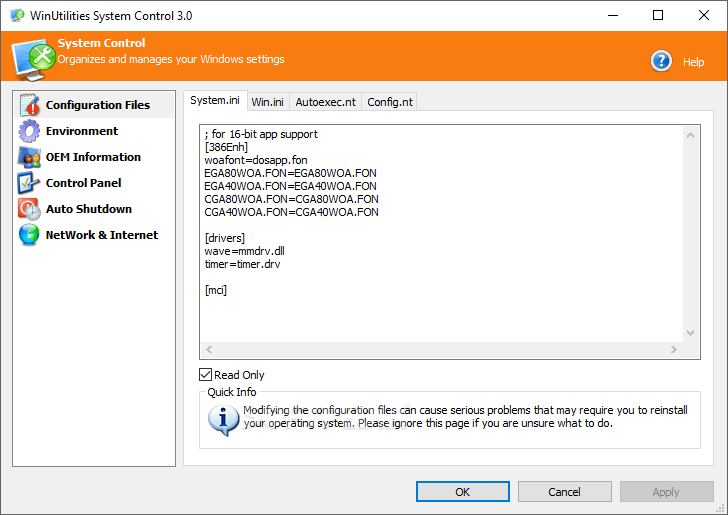Click the horizontal scroll right arrow

click(x=674, y=349)
